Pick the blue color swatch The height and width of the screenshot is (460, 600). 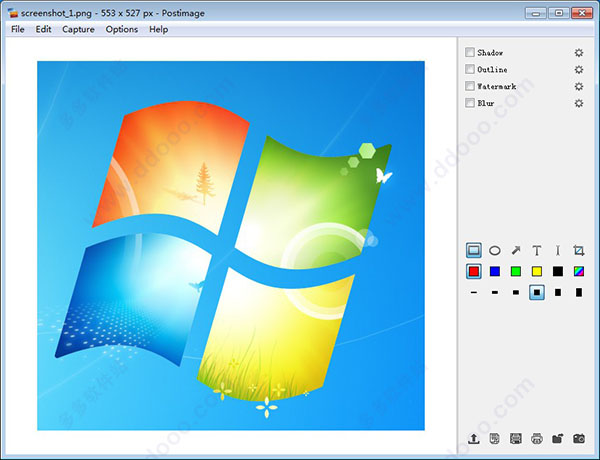pos(495,271)
